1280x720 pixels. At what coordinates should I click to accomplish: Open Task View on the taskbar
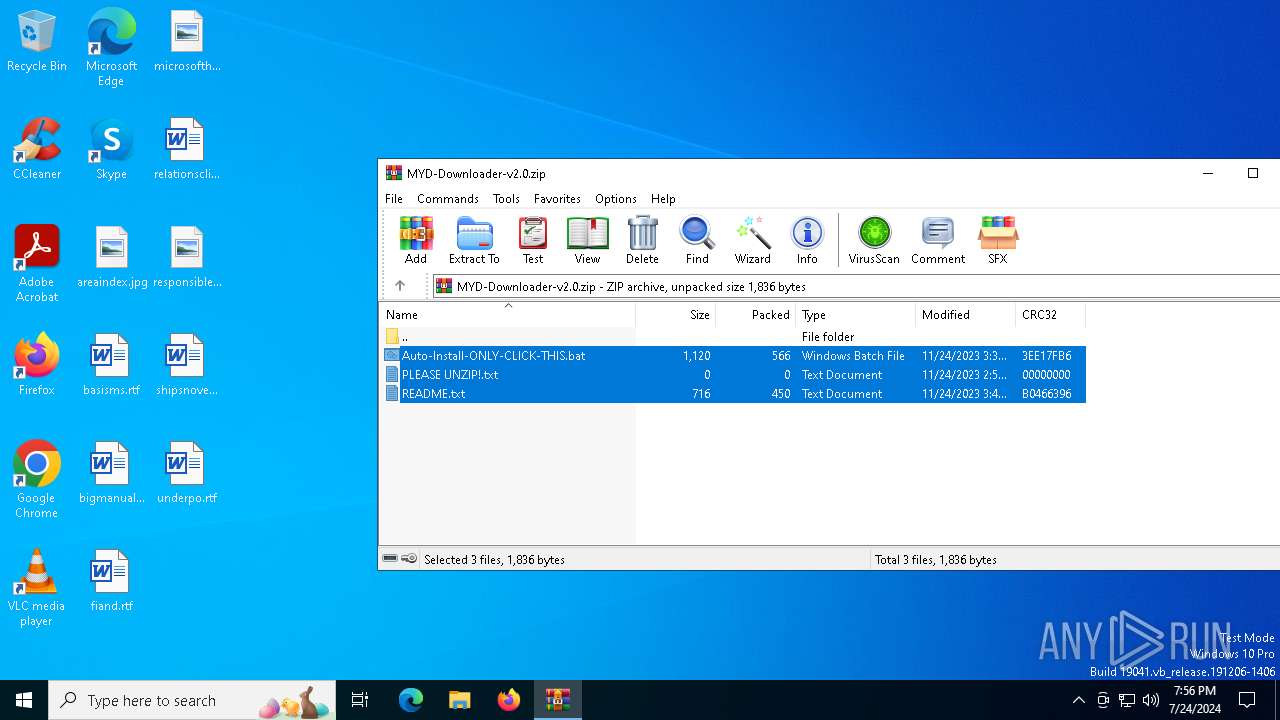click(x=360, y=700)
